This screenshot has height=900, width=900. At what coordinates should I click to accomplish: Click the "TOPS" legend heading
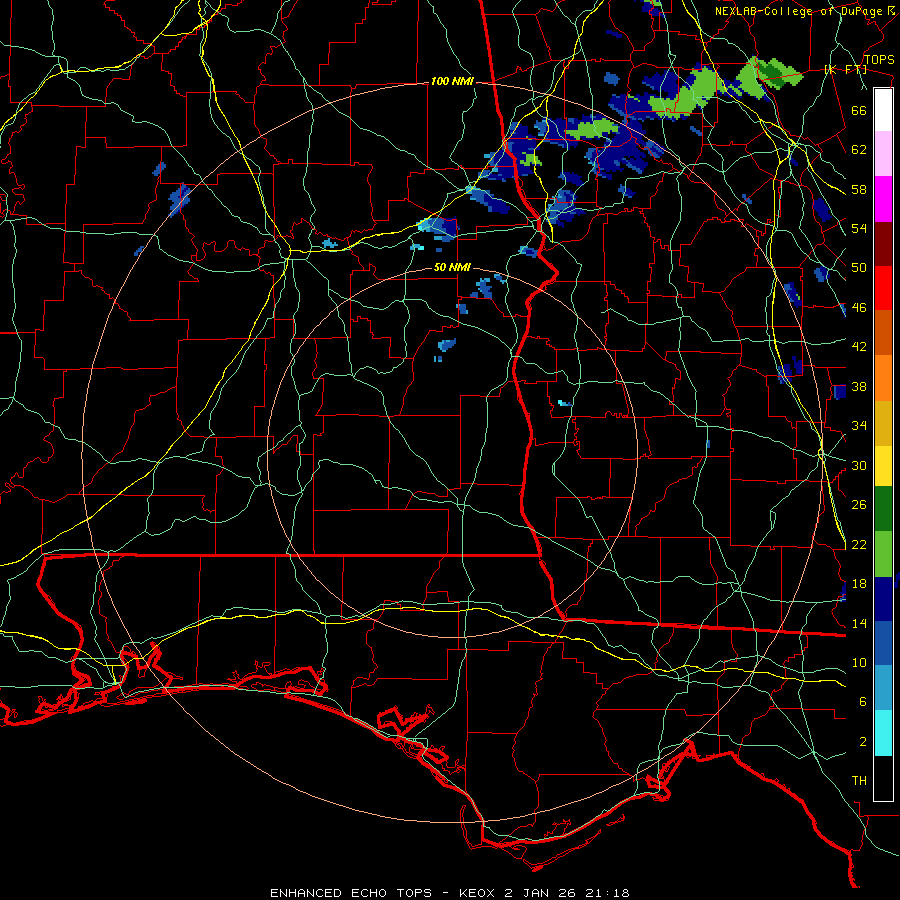coord(879,60)
